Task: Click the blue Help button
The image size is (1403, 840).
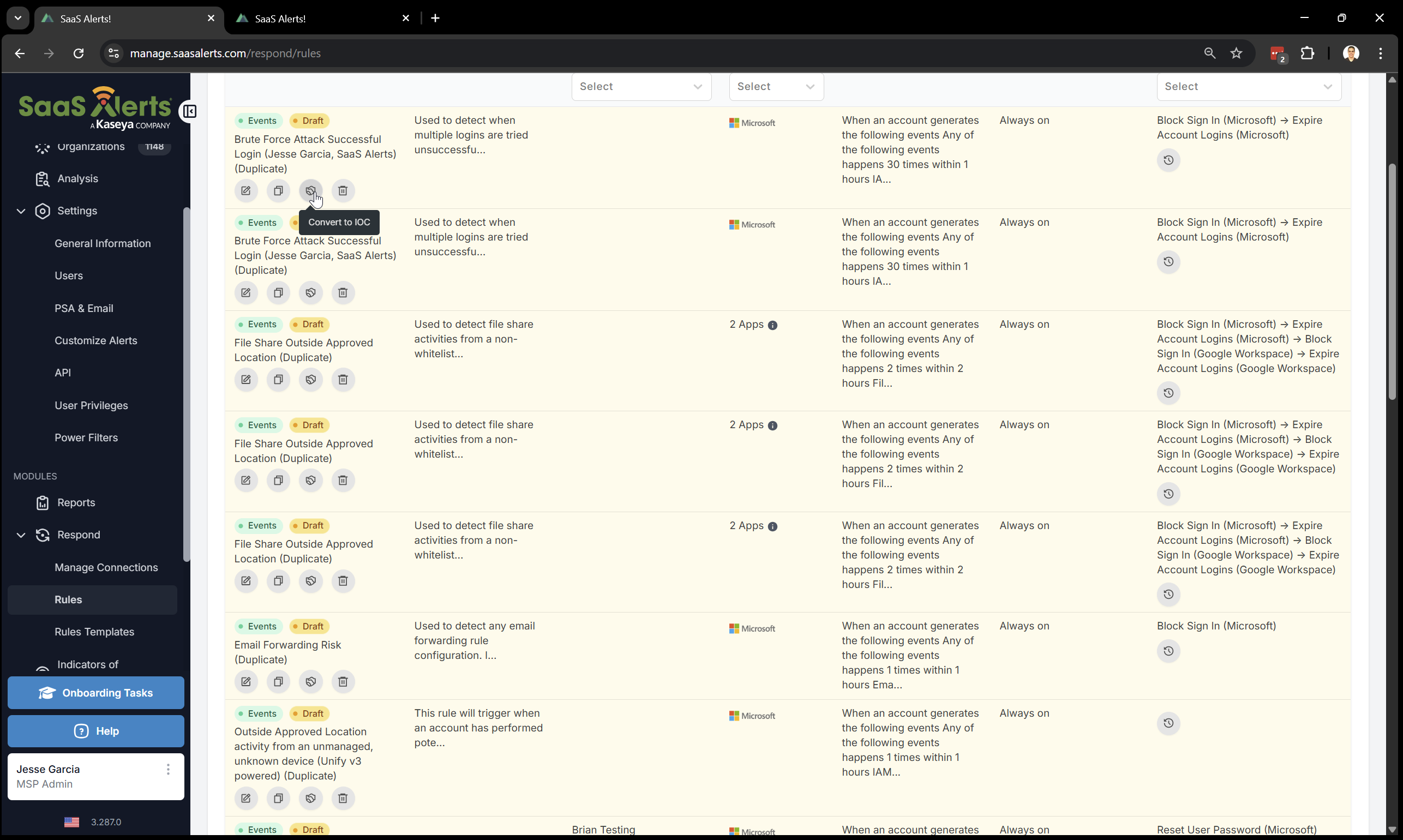Action: click(95, 731)
